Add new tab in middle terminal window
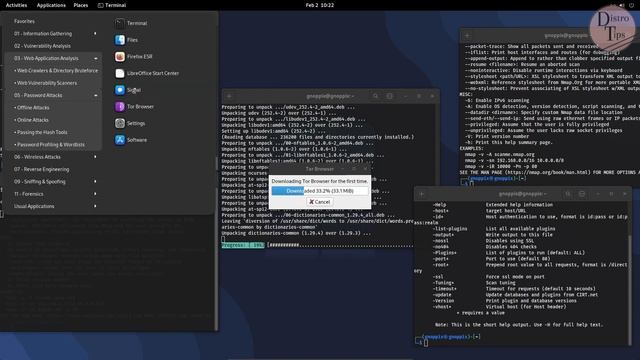The height and width of the screenshot is (360, 640). tap(229, 96)
